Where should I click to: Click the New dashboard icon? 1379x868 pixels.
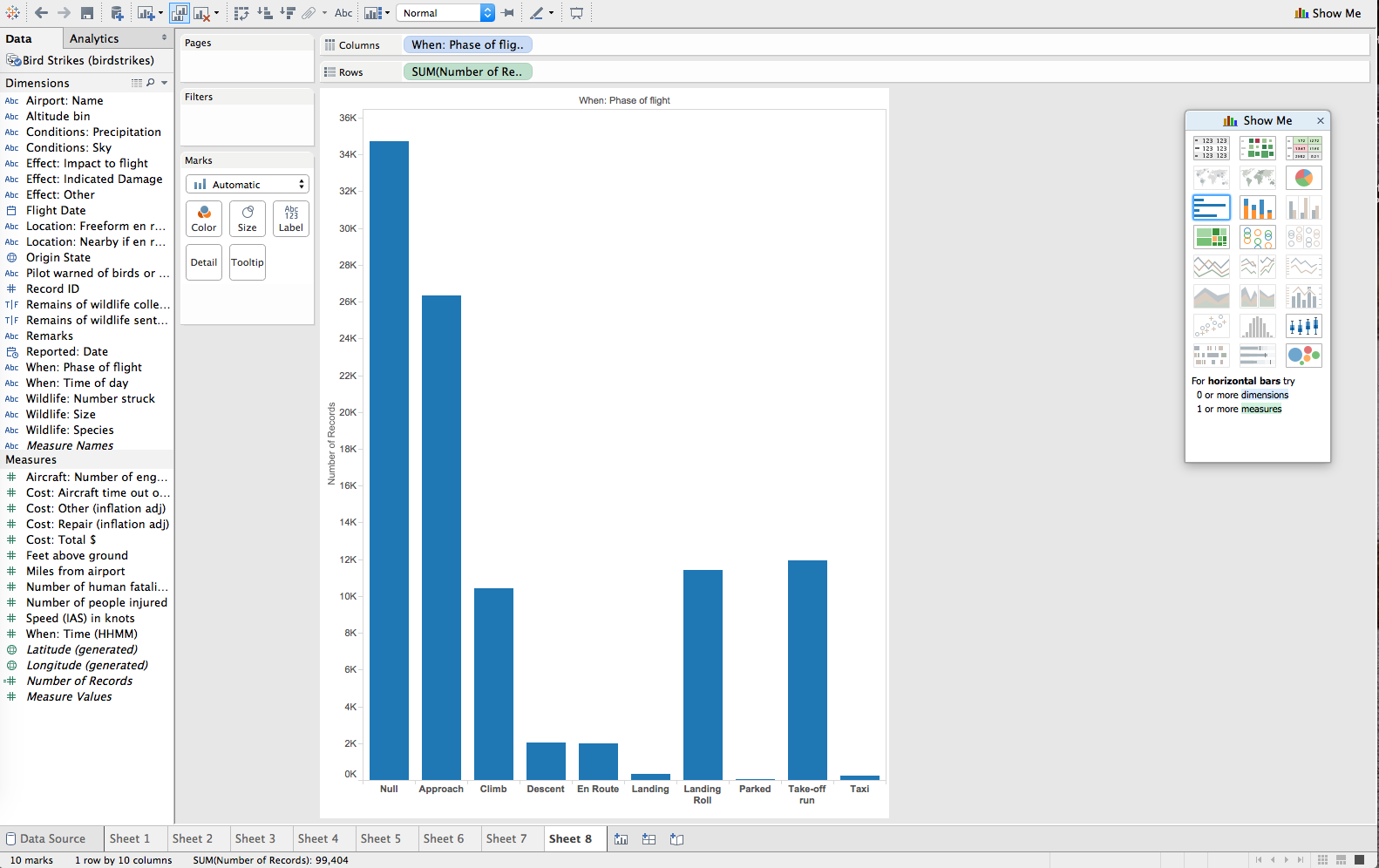649,839
